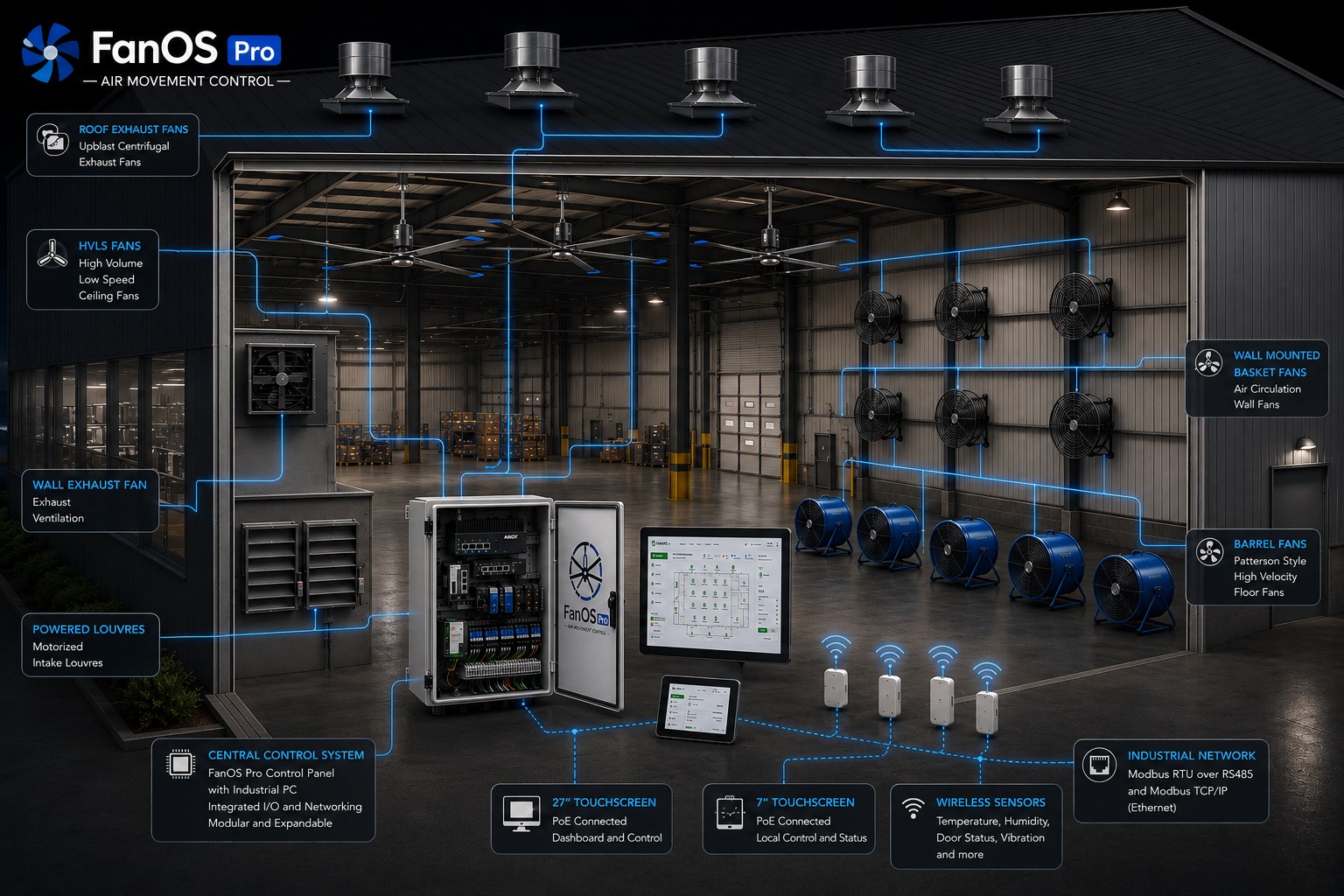Click the "AIR MOVEMENT CONTROL" tagline

click(187, 81)
